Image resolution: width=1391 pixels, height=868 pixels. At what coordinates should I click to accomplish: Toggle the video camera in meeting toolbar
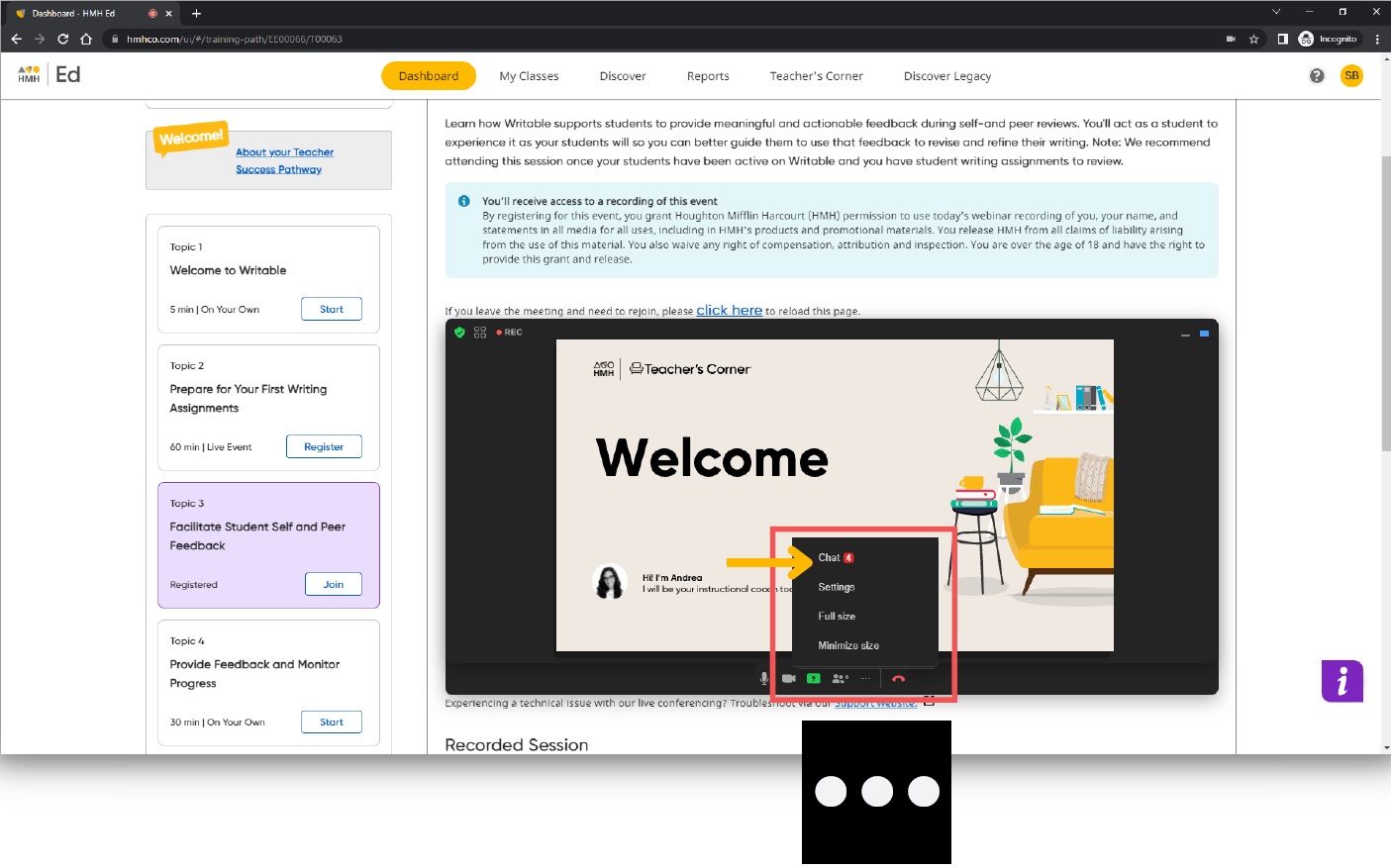pos(789,679)
